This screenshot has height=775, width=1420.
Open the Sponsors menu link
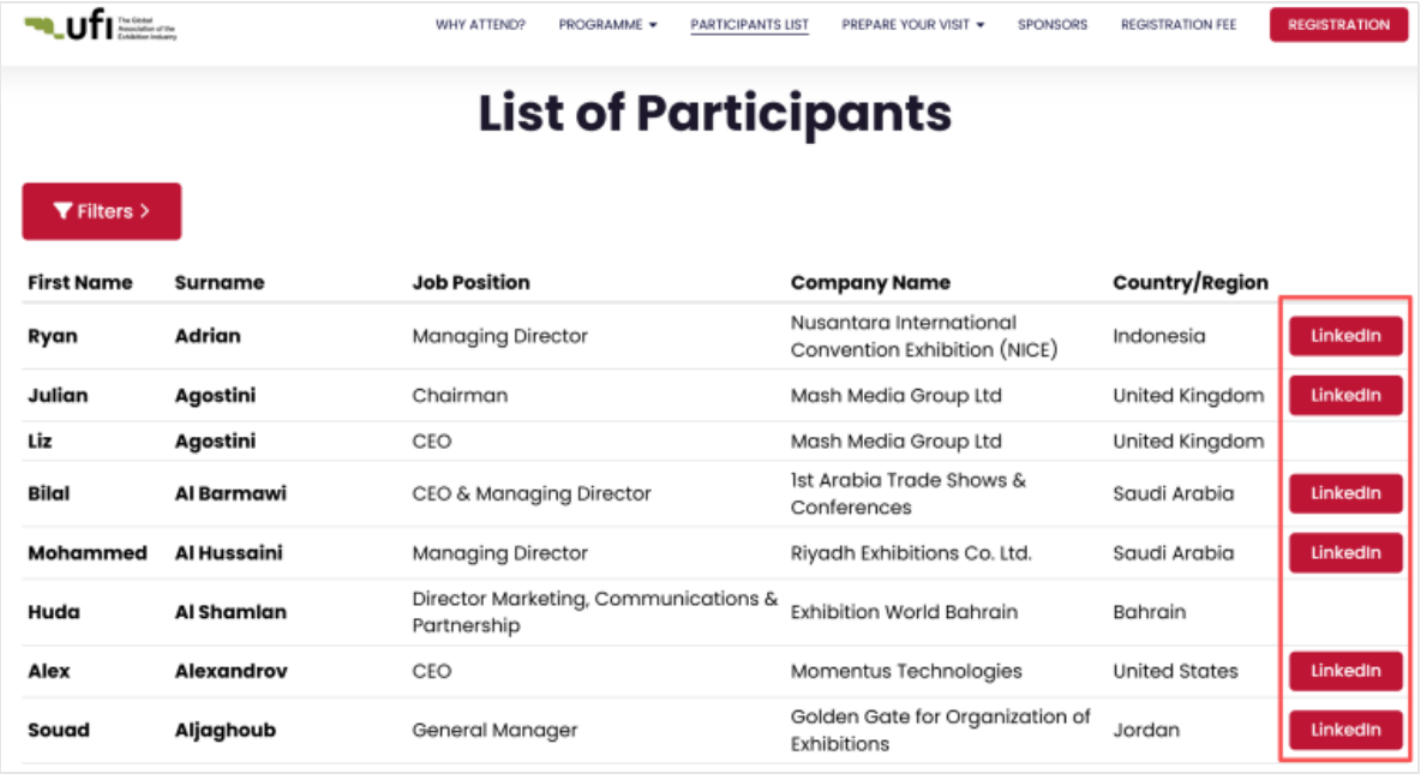pos(1052,25)
